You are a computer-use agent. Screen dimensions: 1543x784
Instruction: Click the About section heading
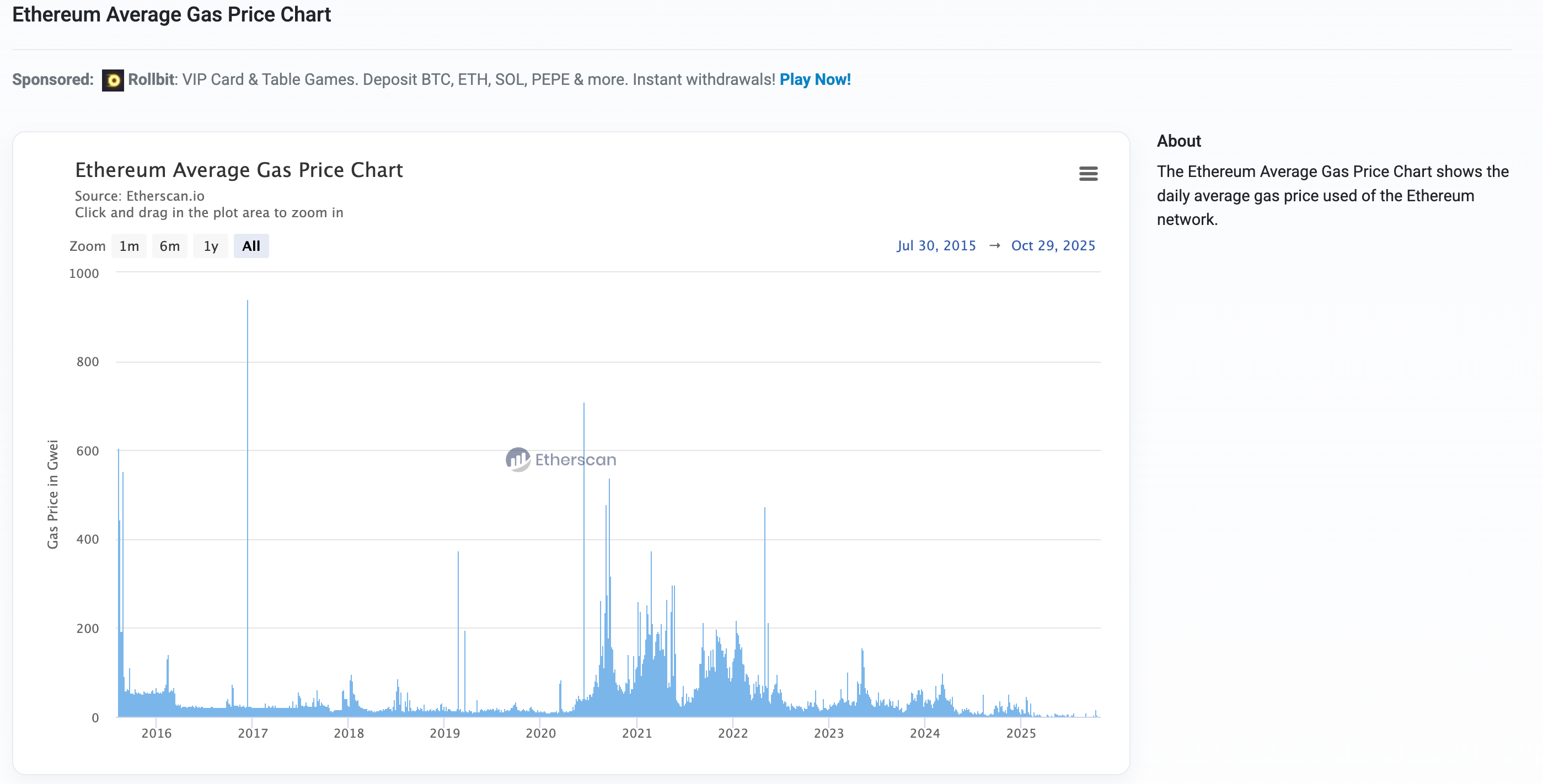(1178, 141)
